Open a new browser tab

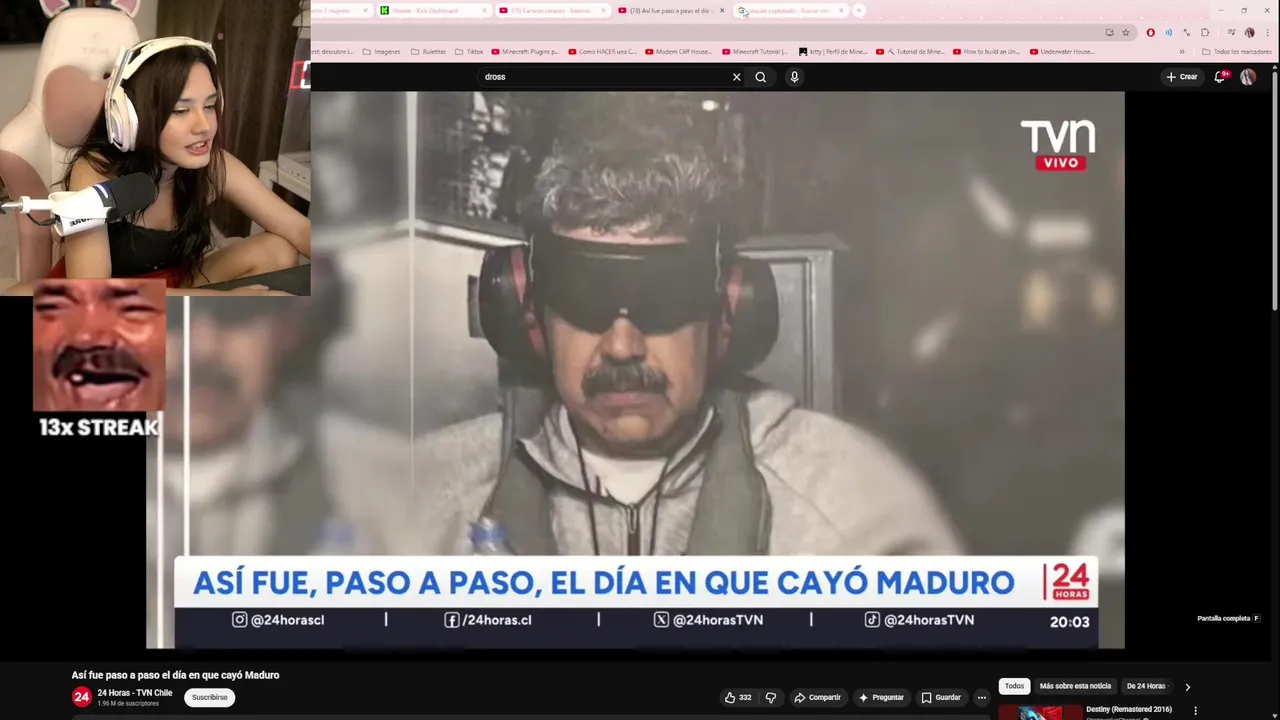point(859,10)
